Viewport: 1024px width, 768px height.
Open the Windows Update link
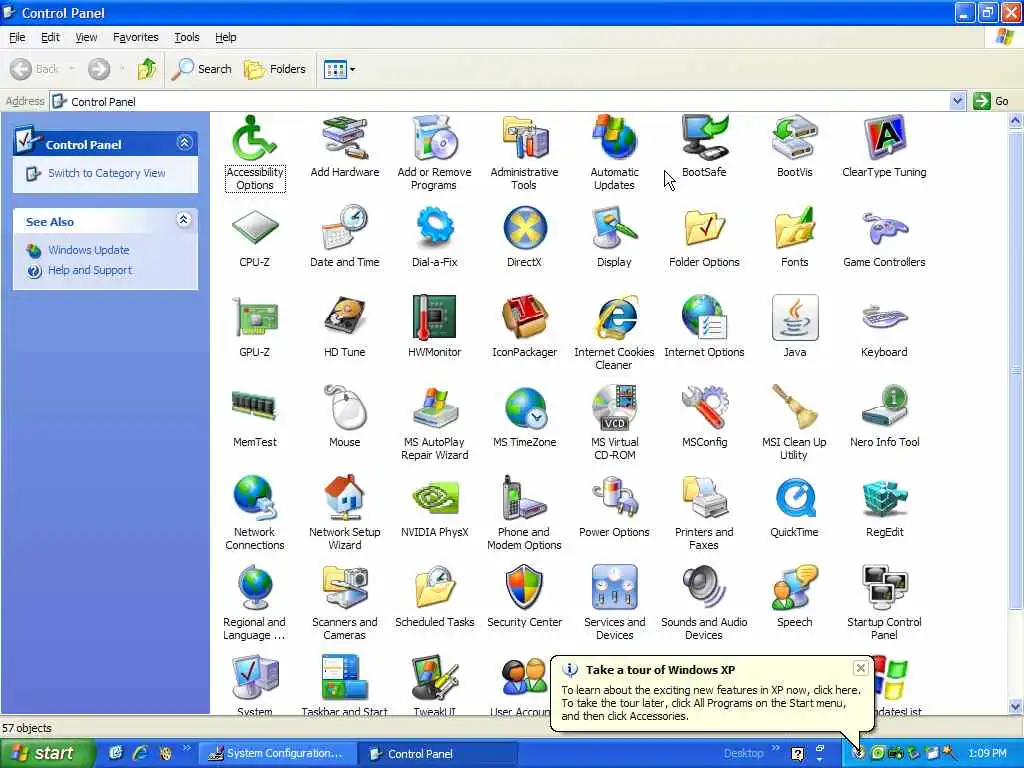coord(89,250)
